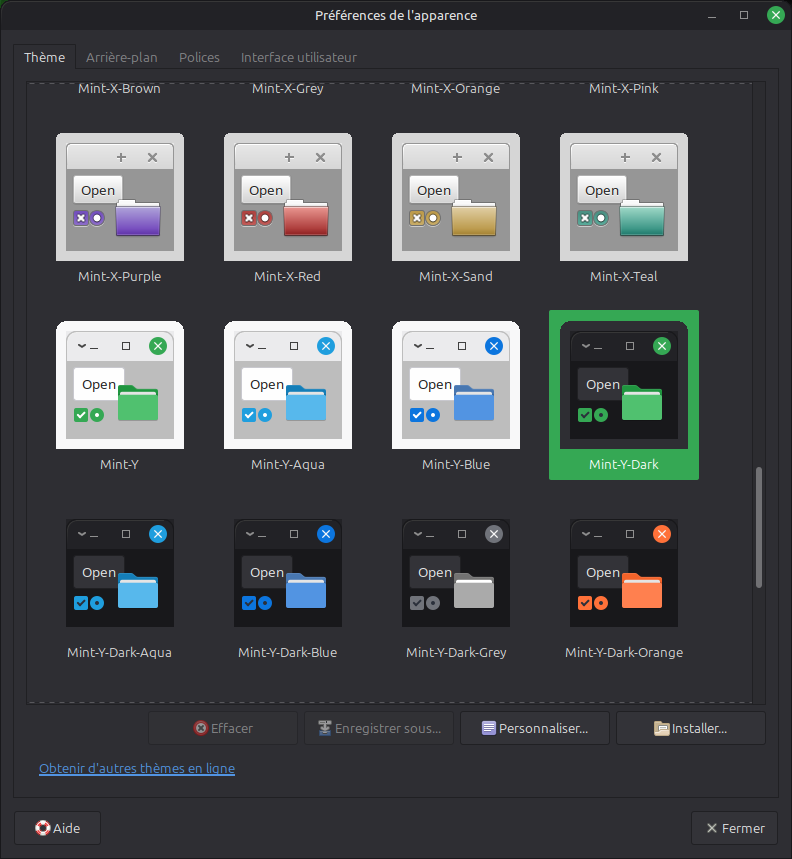Open help with the Aide button
The height and width of the screenshot is (859, 792).
[58, 828]
